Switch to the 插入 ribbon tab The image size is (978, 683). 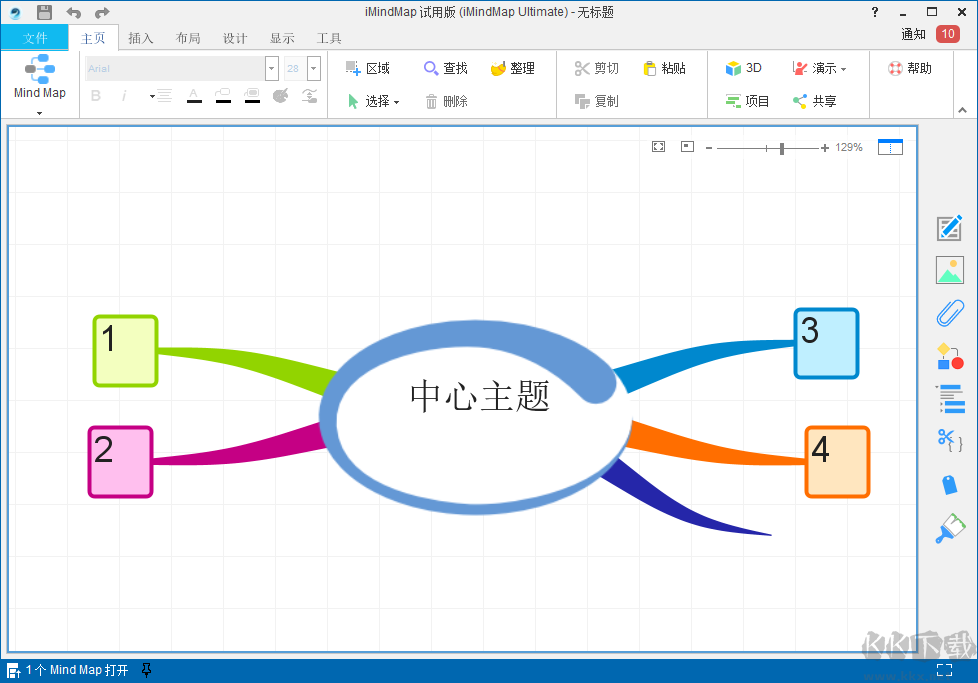139,38
